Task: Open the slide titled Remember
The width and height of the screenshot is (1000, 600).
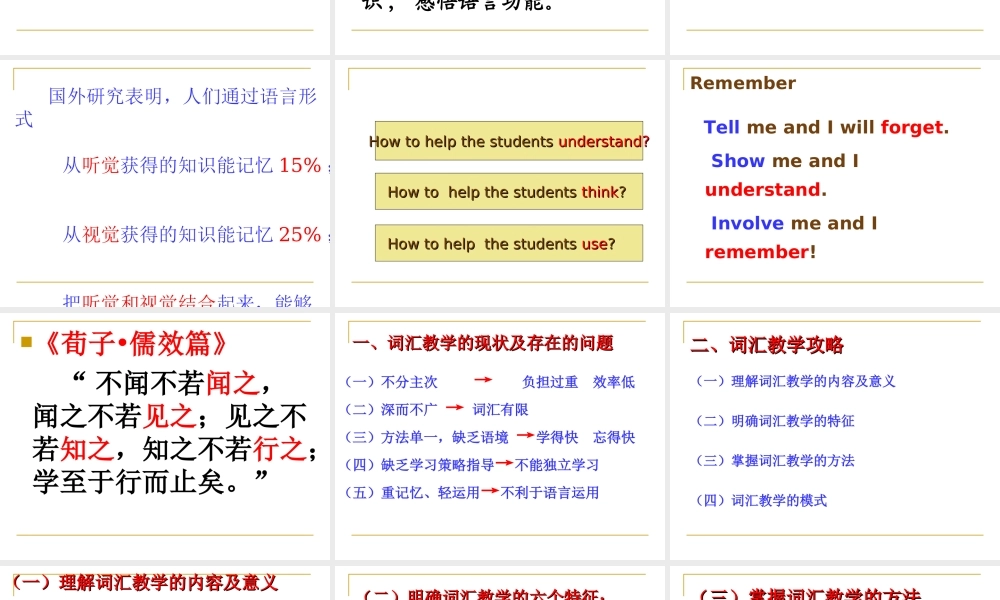Action: coord(835,183)
